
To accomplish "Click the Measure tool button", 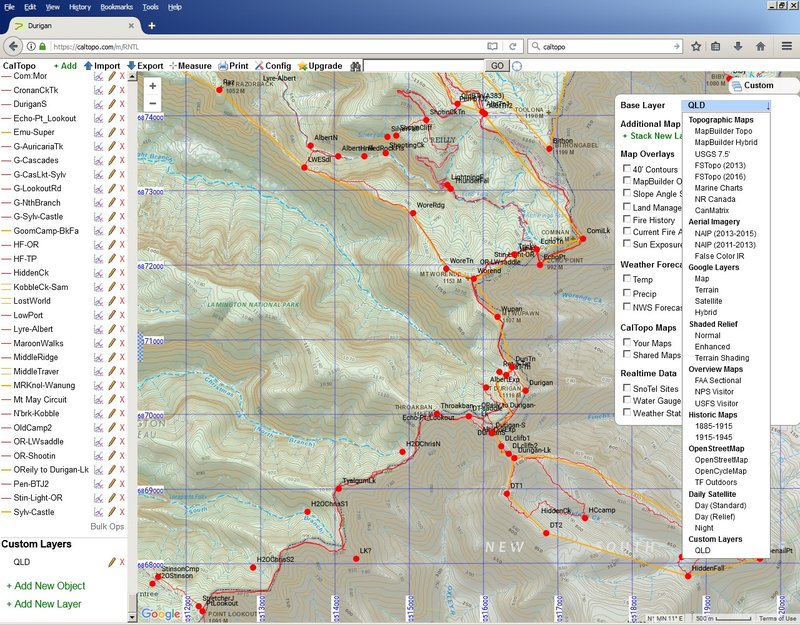I will coord(190,66).
